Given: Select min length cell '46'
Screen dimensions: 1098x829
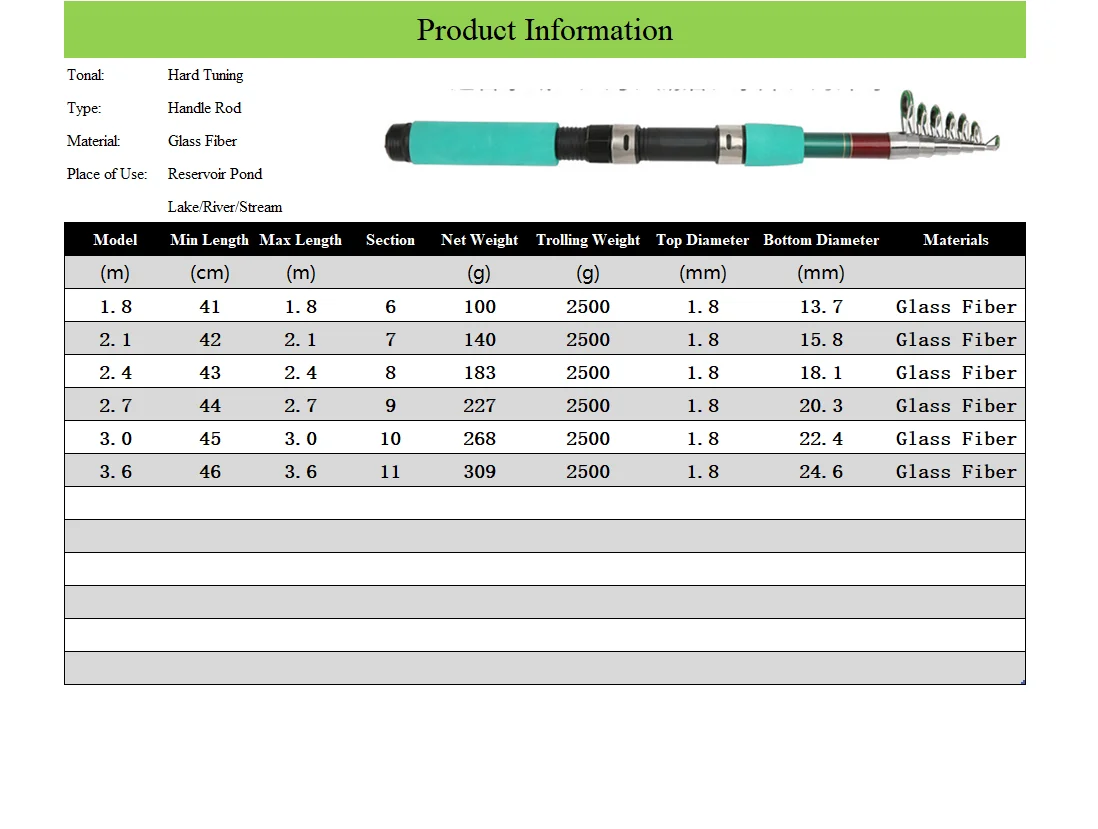Looking at the screenshot, I should [x=210, y=471].
